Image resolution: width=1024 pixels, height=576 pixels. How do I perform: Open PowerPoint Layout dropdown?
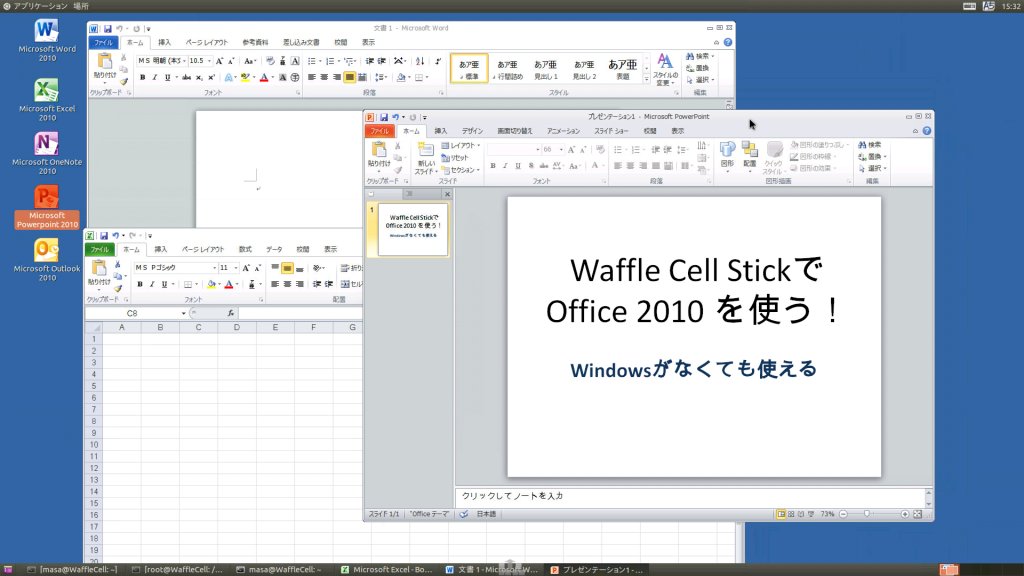(x=461, y=146)
